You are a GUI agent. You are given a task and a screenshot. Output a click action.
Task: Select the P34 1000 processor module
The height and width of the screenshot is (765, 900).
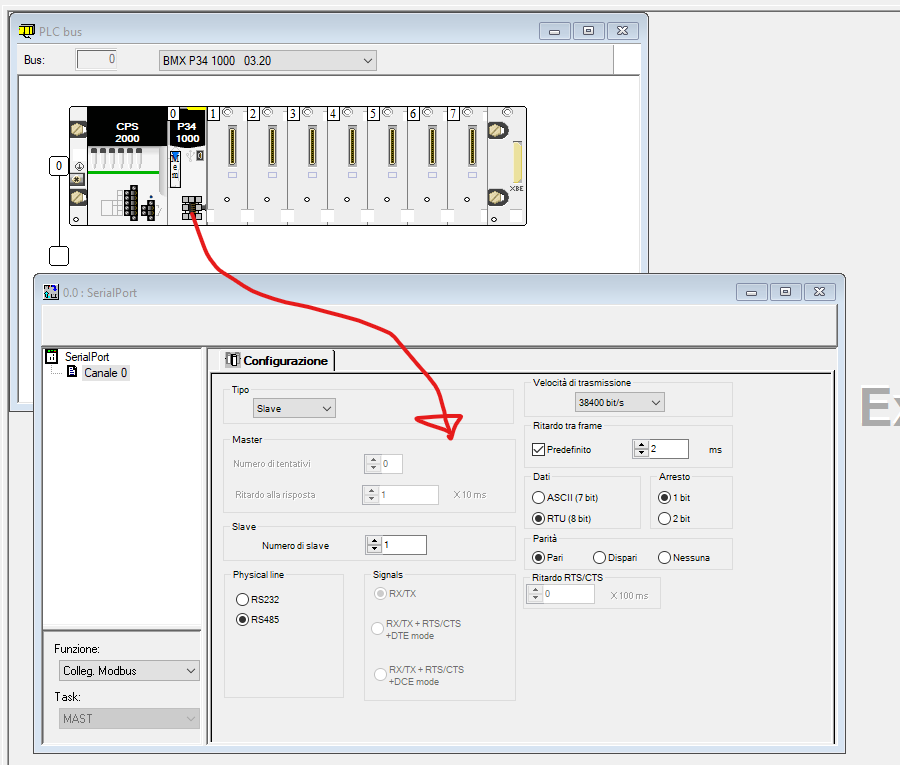click(187, 160)
